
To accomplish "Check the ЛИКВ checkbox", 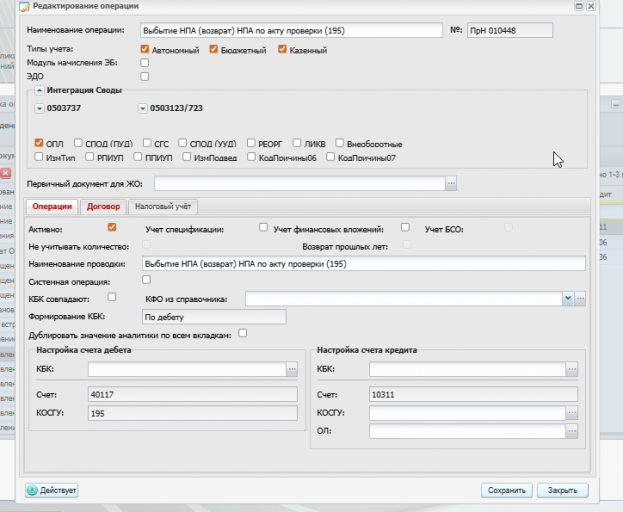I will (x=297, y=143).
